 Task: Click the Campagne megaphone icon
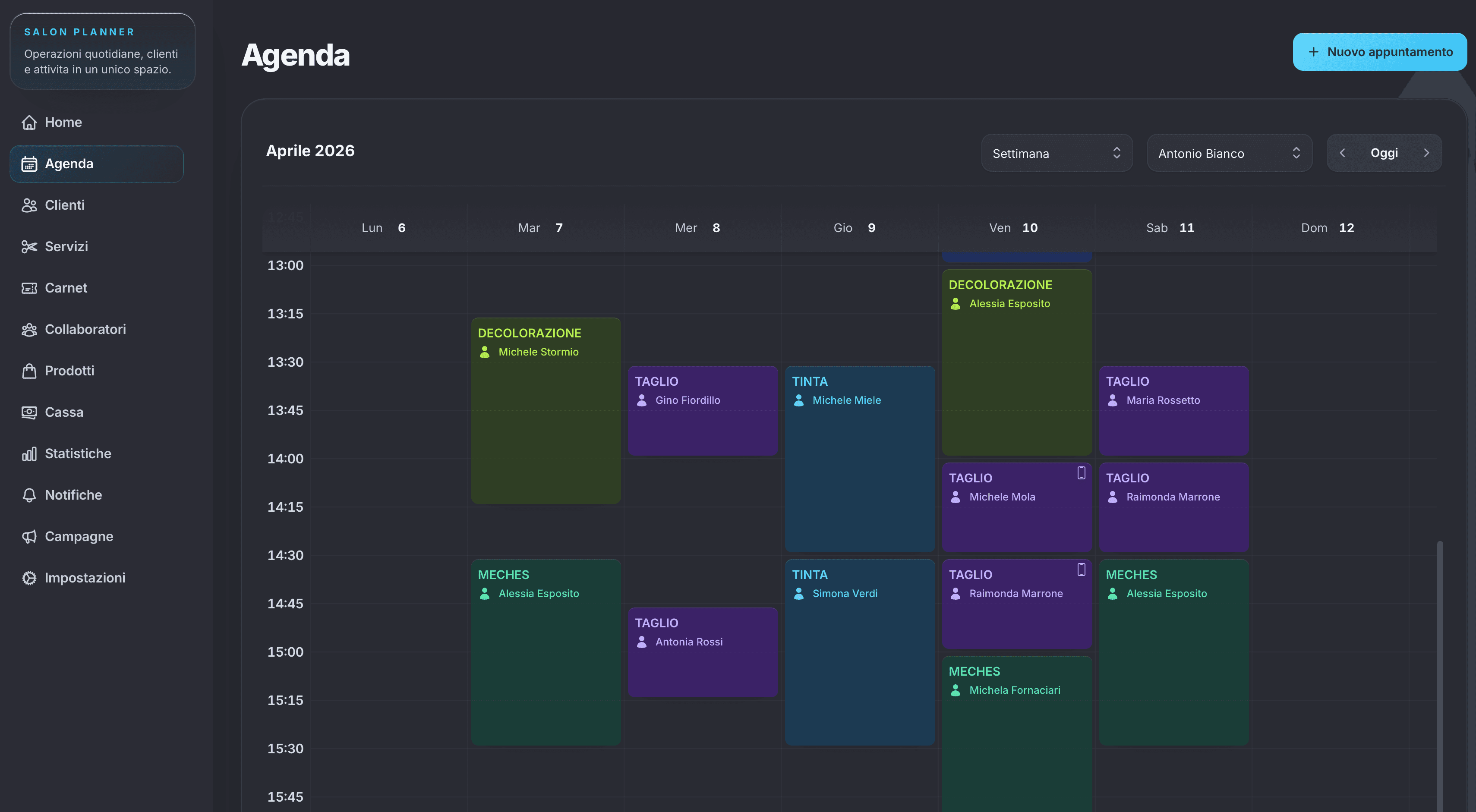click(x=29, y=537)
